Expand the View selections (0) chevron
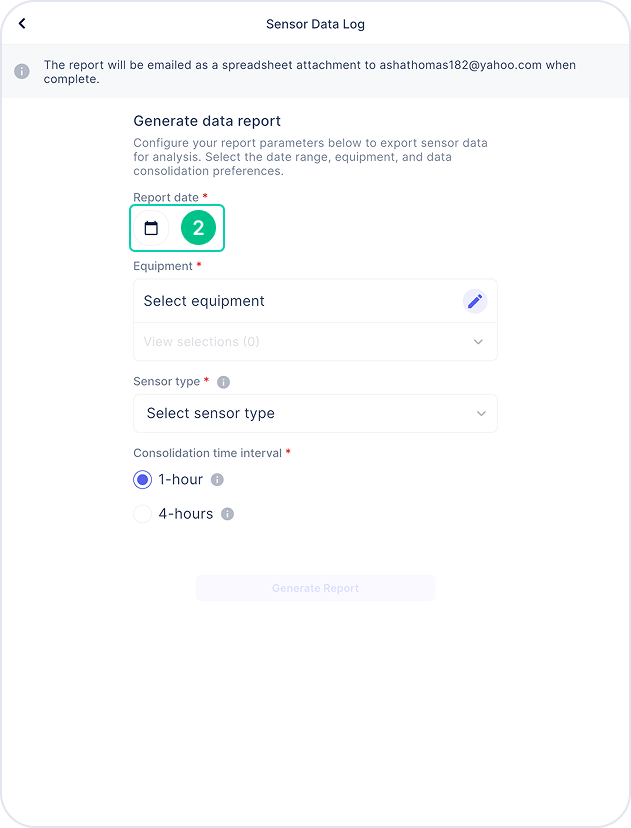 [478, 342]
